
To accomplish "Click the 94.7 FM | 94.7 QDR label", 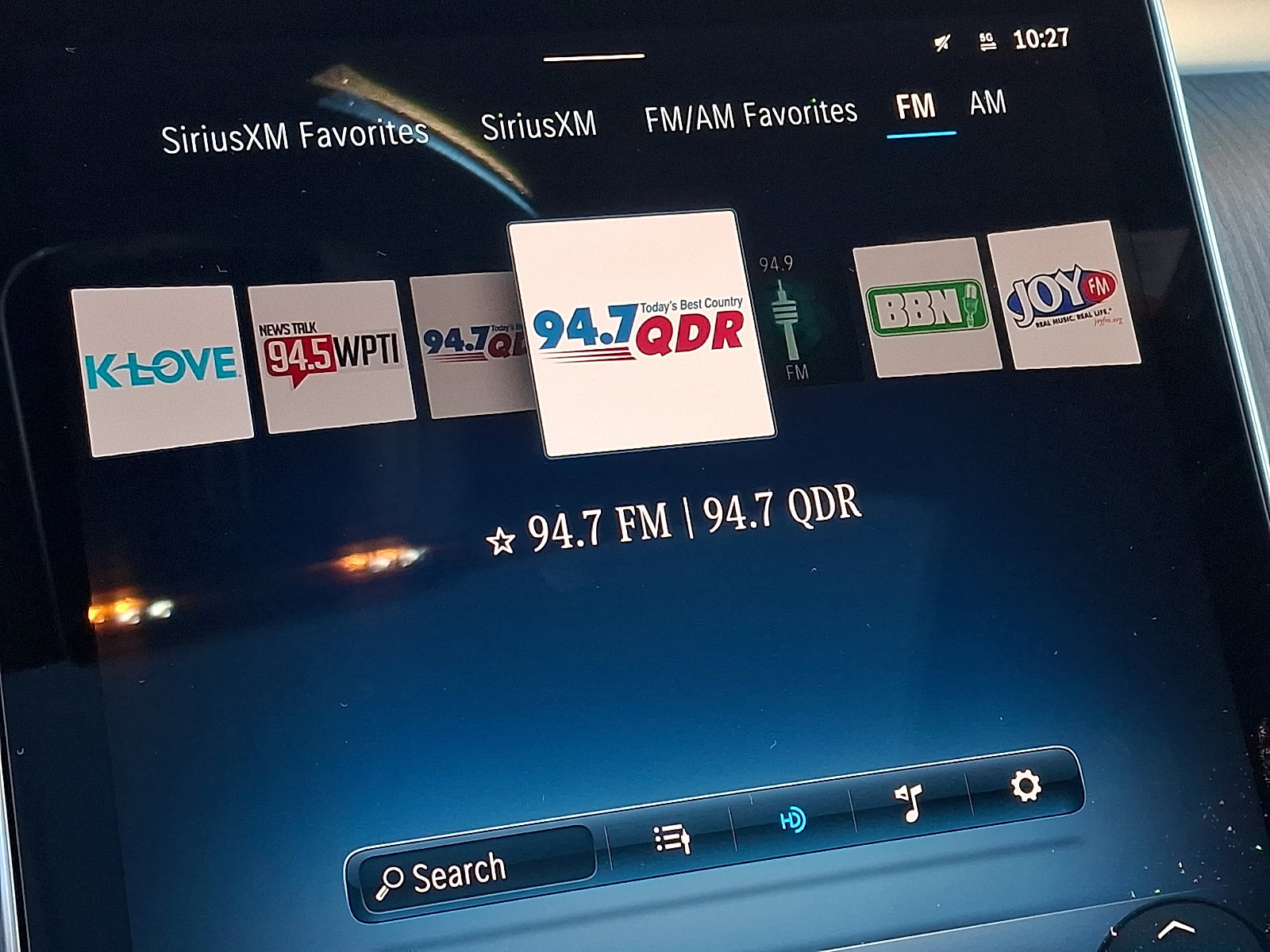I will (x=695, y=520).
